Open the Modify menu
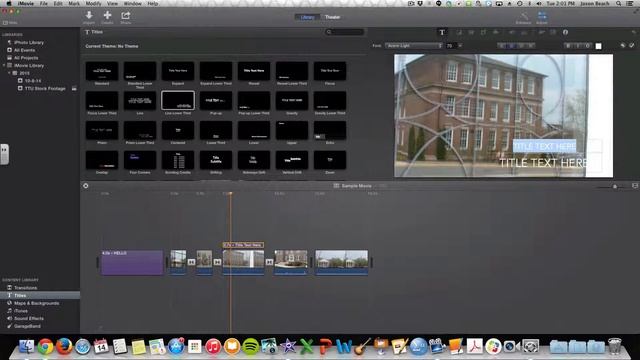The width and height of the screenshot is (640, 360). click(x=93, y=4)
